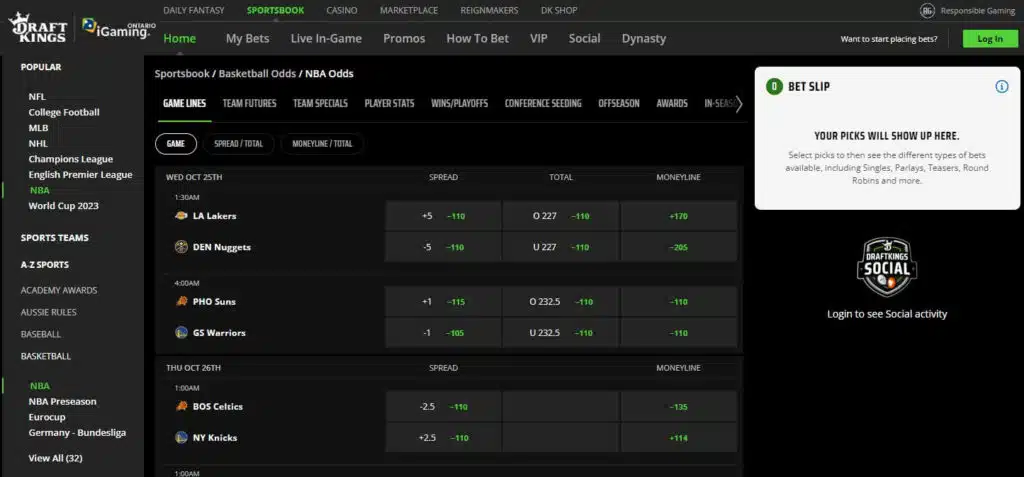
Task: Open Marketplace in the top bar
Action: pos(409,10)
